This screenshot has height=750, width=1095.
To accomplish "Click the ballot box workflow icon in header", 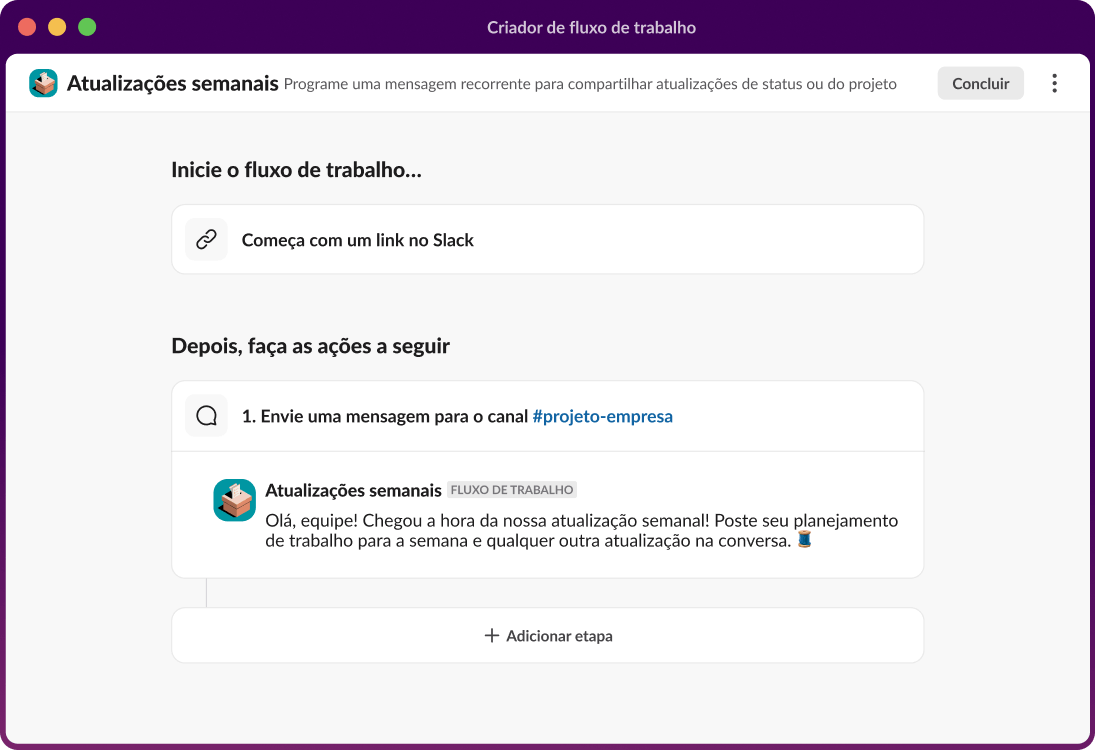I will tap(42, 84).
